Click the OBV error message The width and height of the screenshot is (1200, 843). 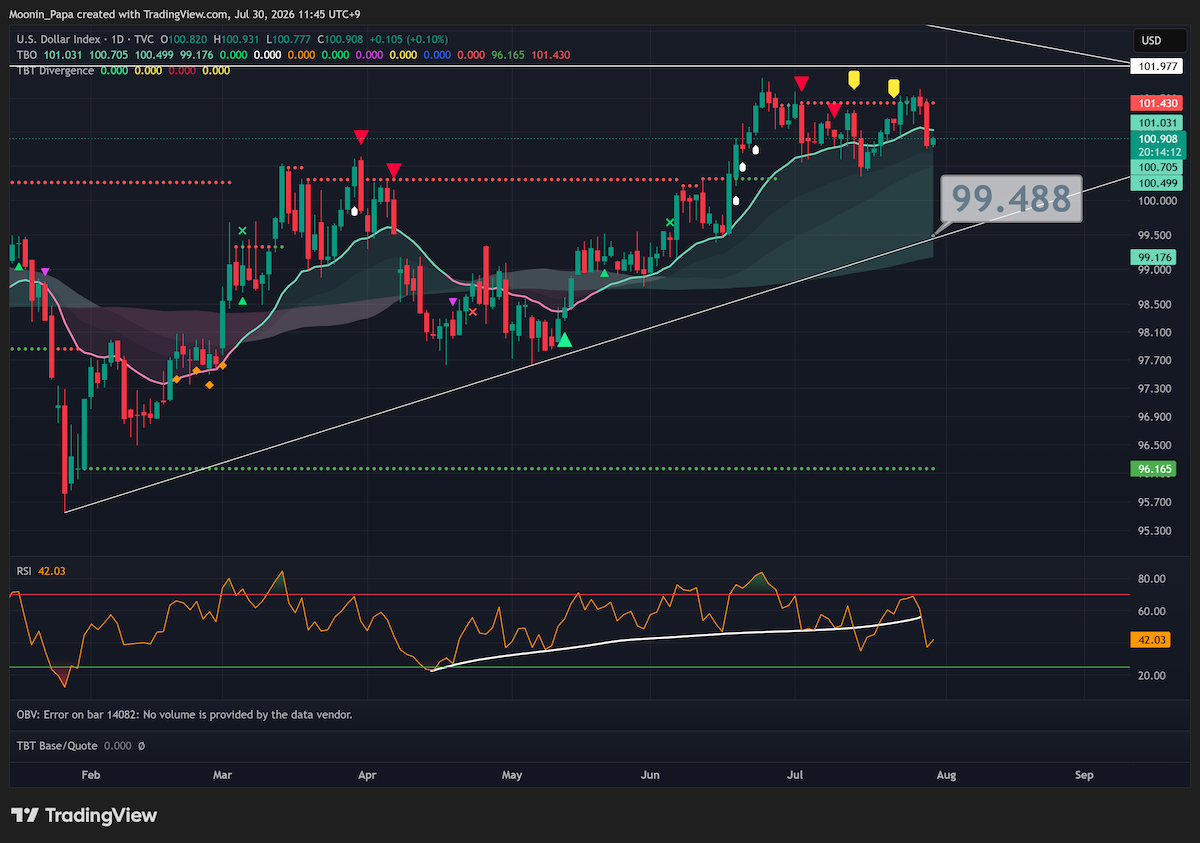coord(184,715)
